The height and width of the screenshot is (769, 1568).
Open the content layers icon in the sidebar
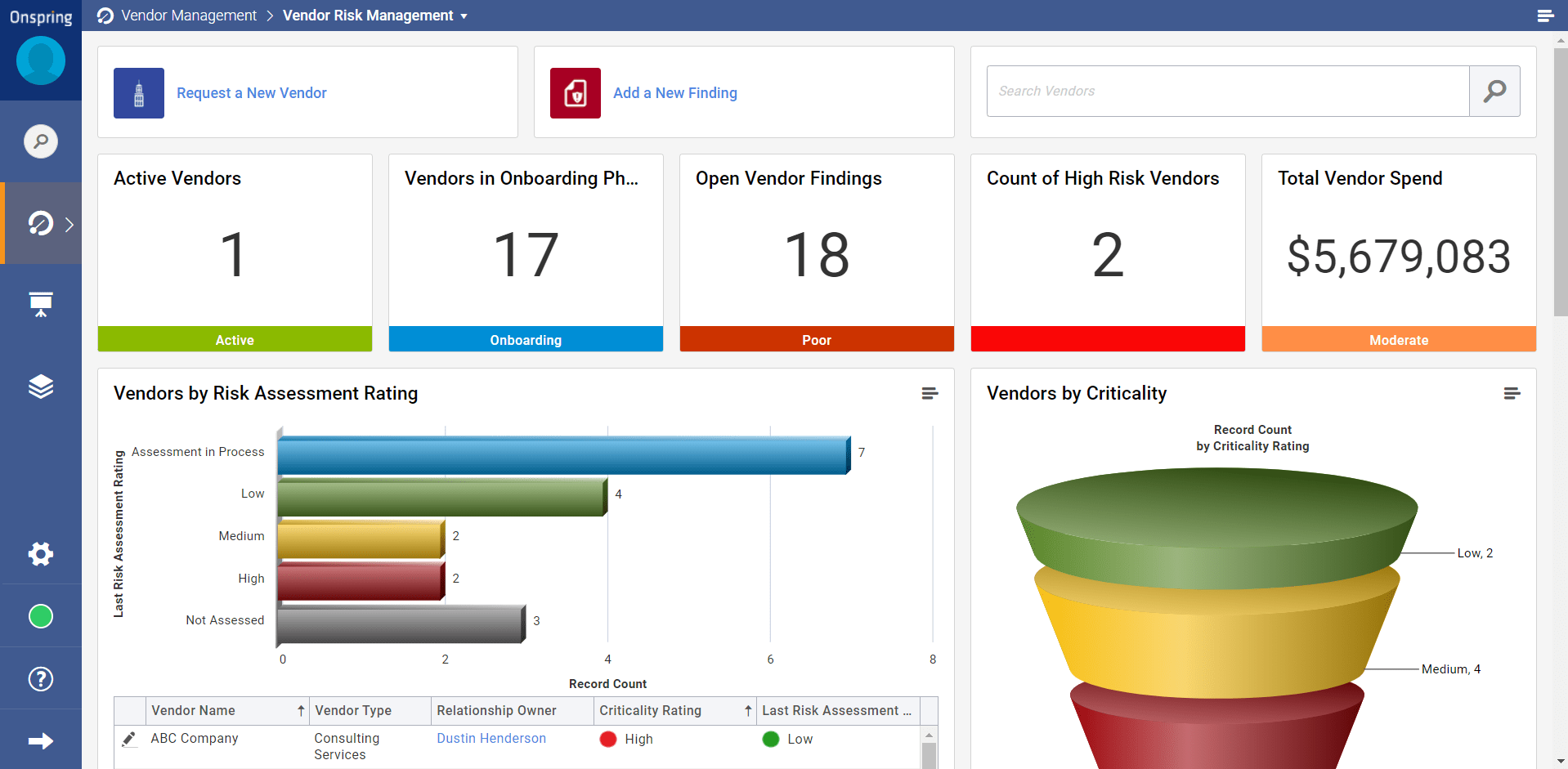tap(40, 386)
